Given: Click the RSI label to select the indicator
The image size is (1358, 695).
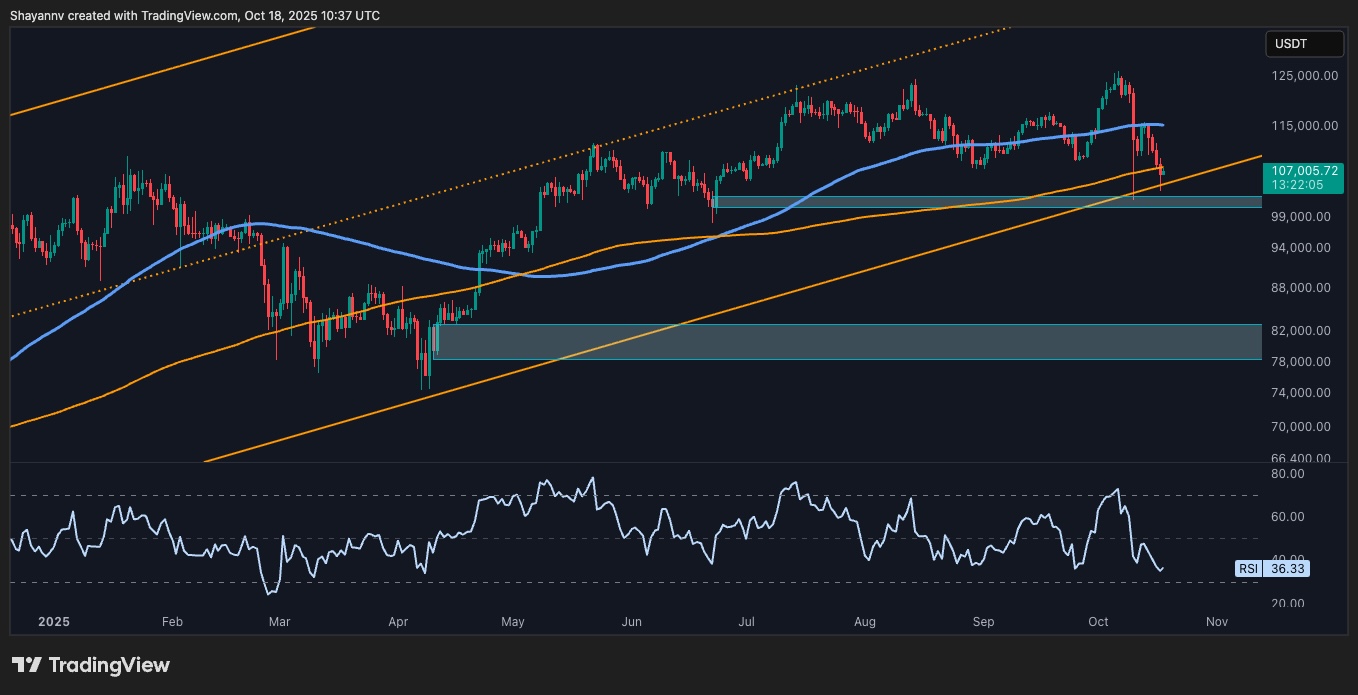Looking at the screenshot, I should coord(1247,569).
